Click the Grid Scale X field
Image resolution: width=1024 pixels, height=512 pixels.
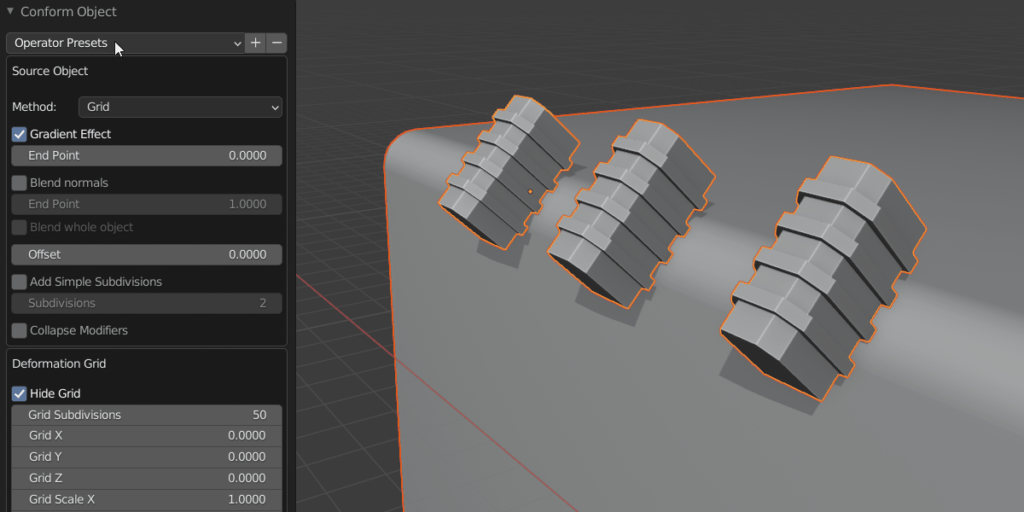(x=146, y=499)
